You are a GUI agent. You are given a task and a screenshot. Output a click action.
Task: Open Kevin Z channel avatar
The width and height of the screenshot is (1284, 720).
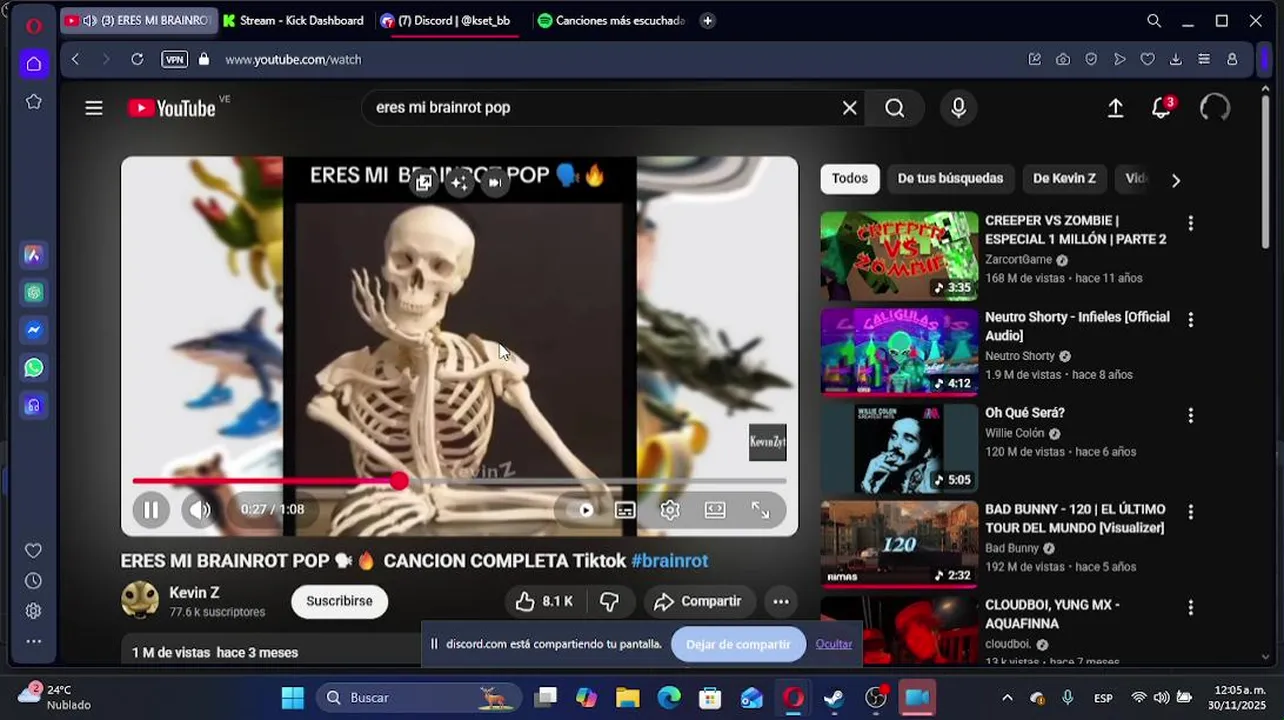pyautogui.click(x=140, y=600)
